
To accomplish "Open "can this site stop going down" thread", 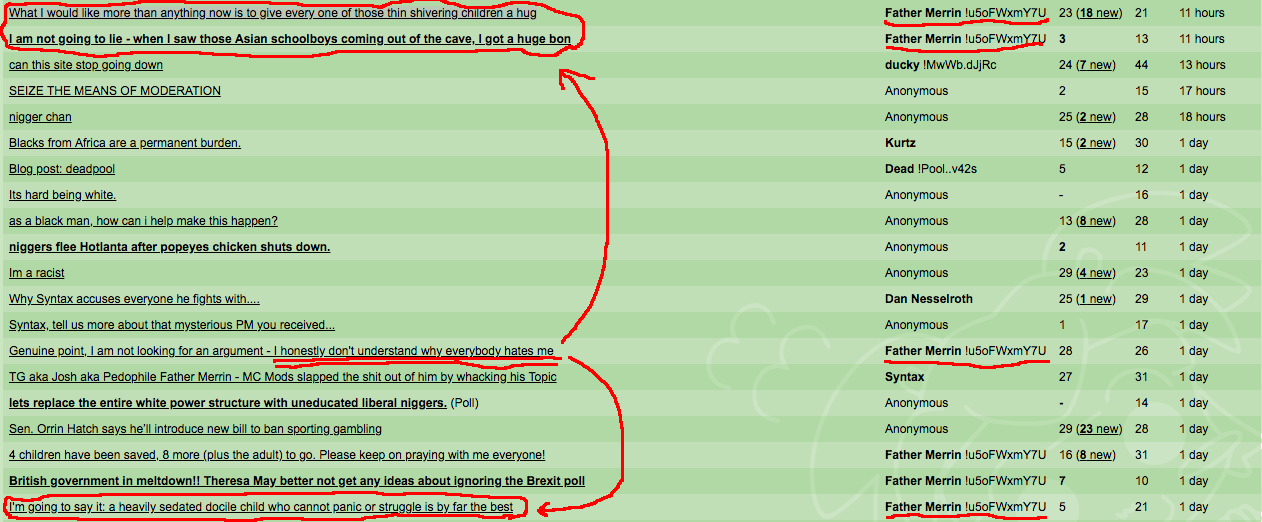I will (x=86, y=65).
